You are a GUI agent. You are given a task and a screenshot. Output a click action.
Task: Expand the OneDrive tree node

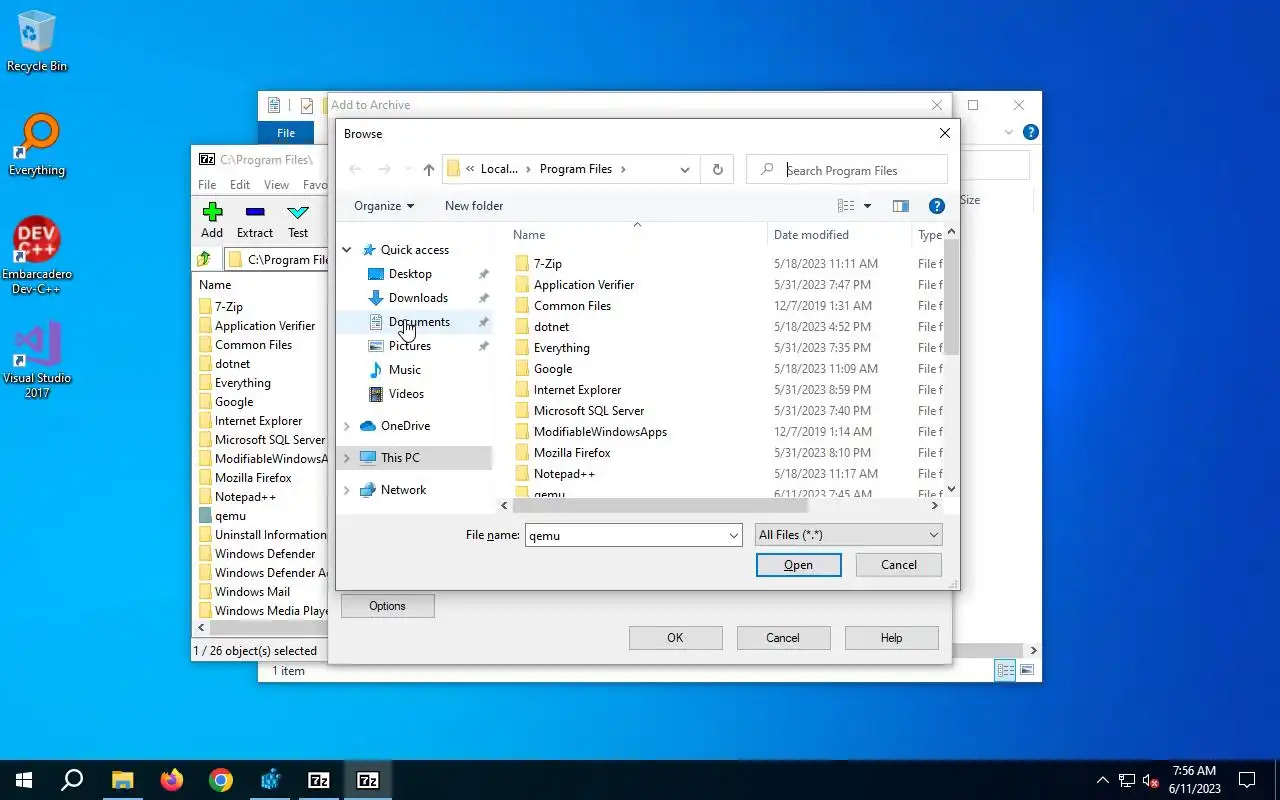click(347, 426)
